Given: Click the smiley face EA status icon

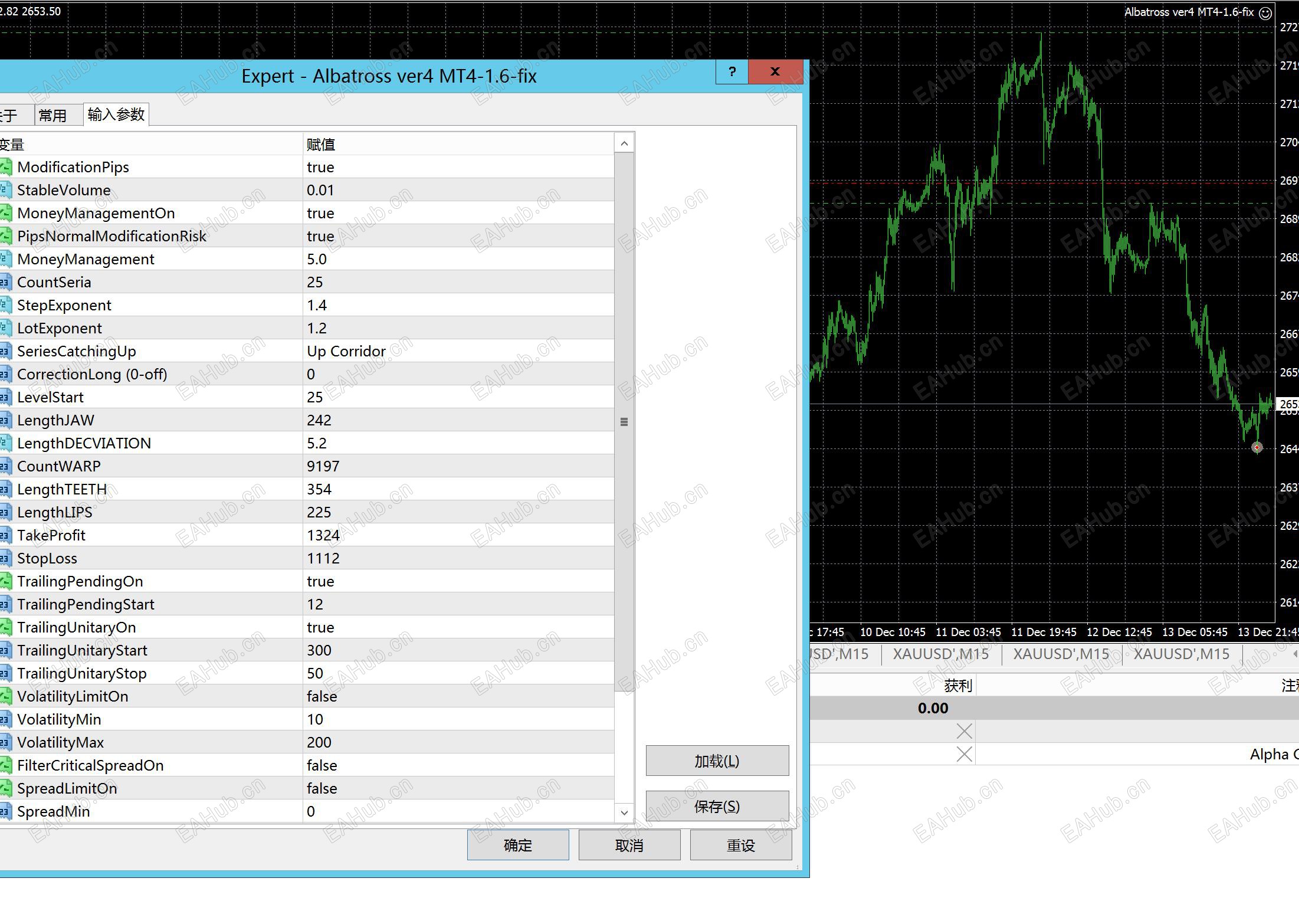Looking at the screenshot, I should point(1265,13).
